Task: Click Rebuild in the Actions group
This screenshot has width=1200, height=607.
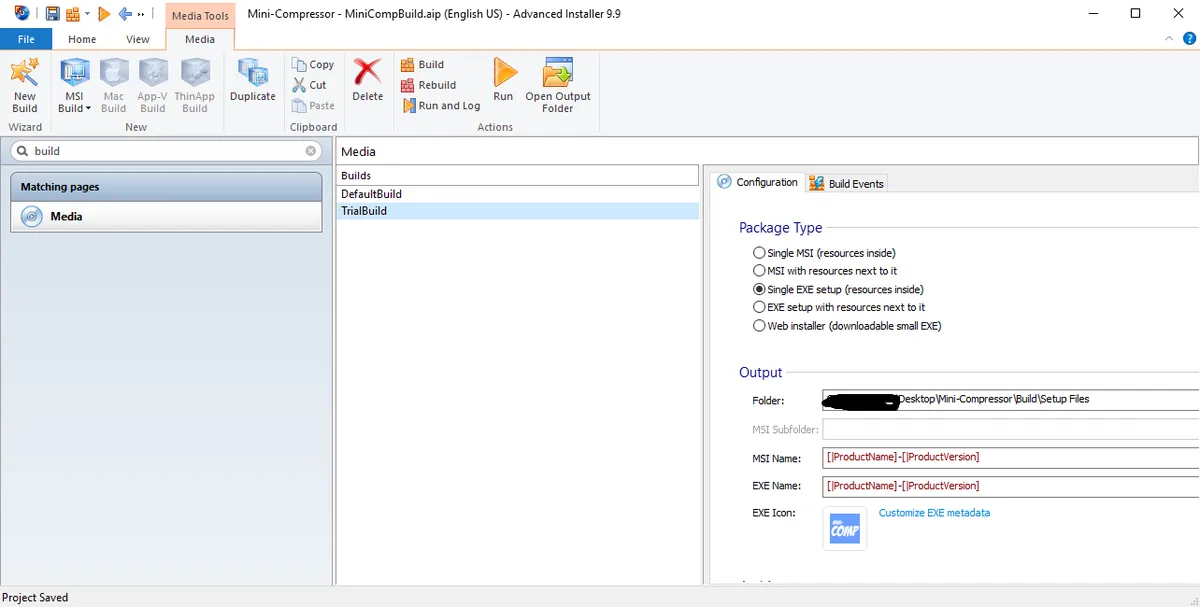Action: (x=428, y=85)
